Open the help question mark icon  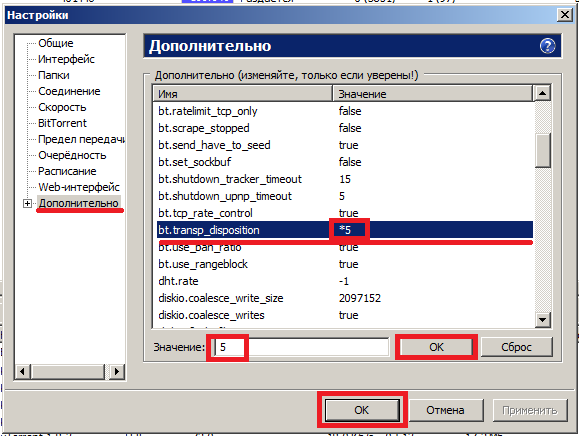tap(547, 46)
